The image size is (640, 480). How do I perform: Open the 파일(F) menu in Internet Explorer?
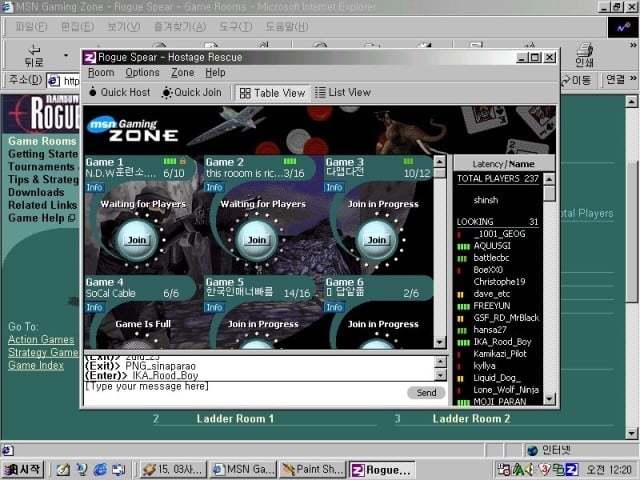tap(31, 27)
